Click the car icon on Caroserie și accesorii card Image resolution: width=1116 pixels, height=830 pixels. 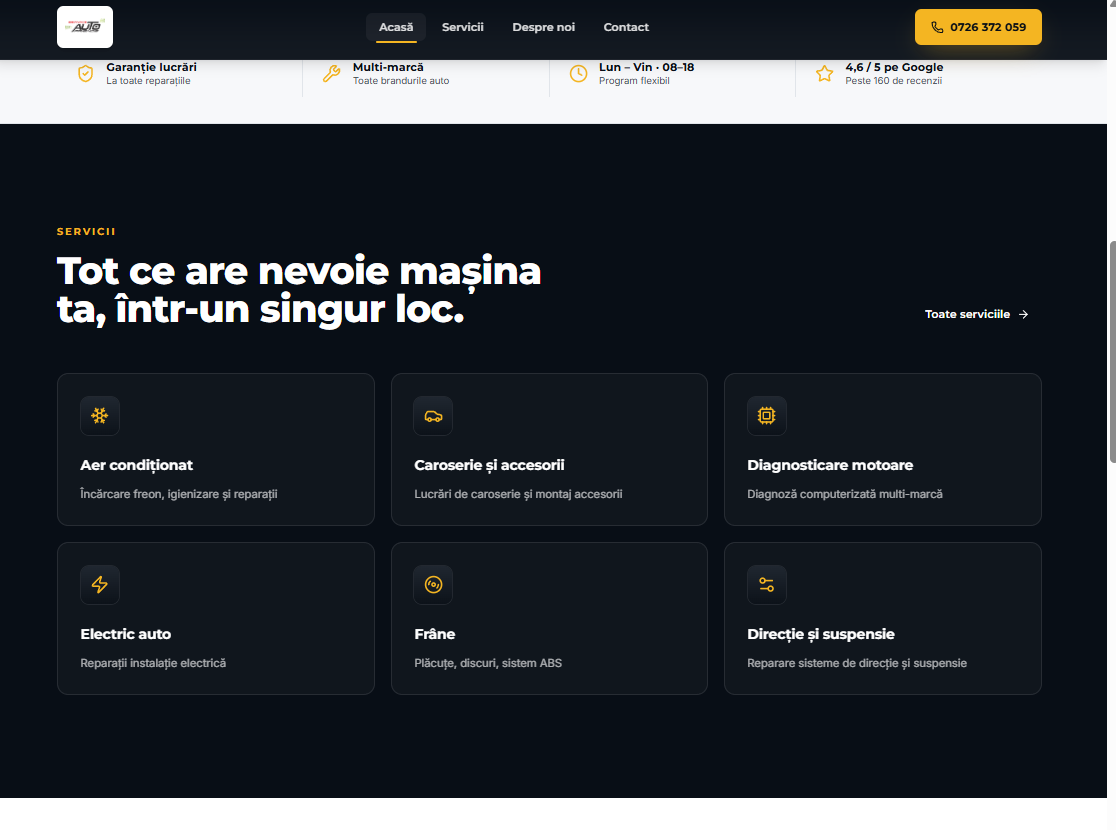pyautogui.click(x=433, y=415)
